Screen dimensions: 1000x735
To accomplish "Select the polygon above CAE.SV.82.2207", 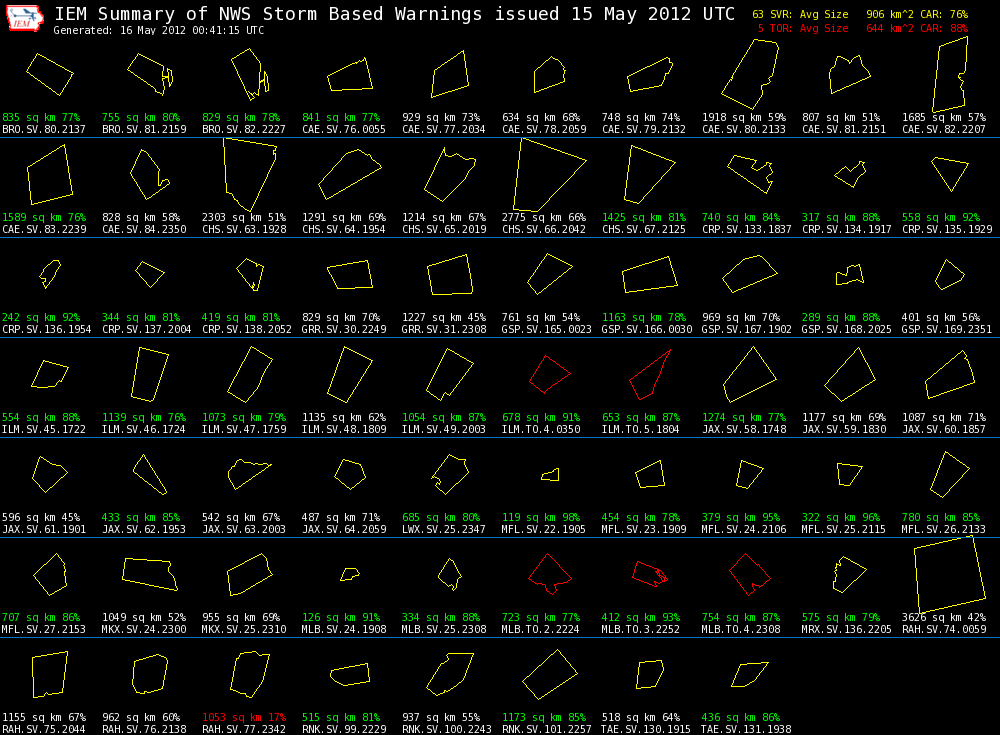I will [x=950, y=75].
